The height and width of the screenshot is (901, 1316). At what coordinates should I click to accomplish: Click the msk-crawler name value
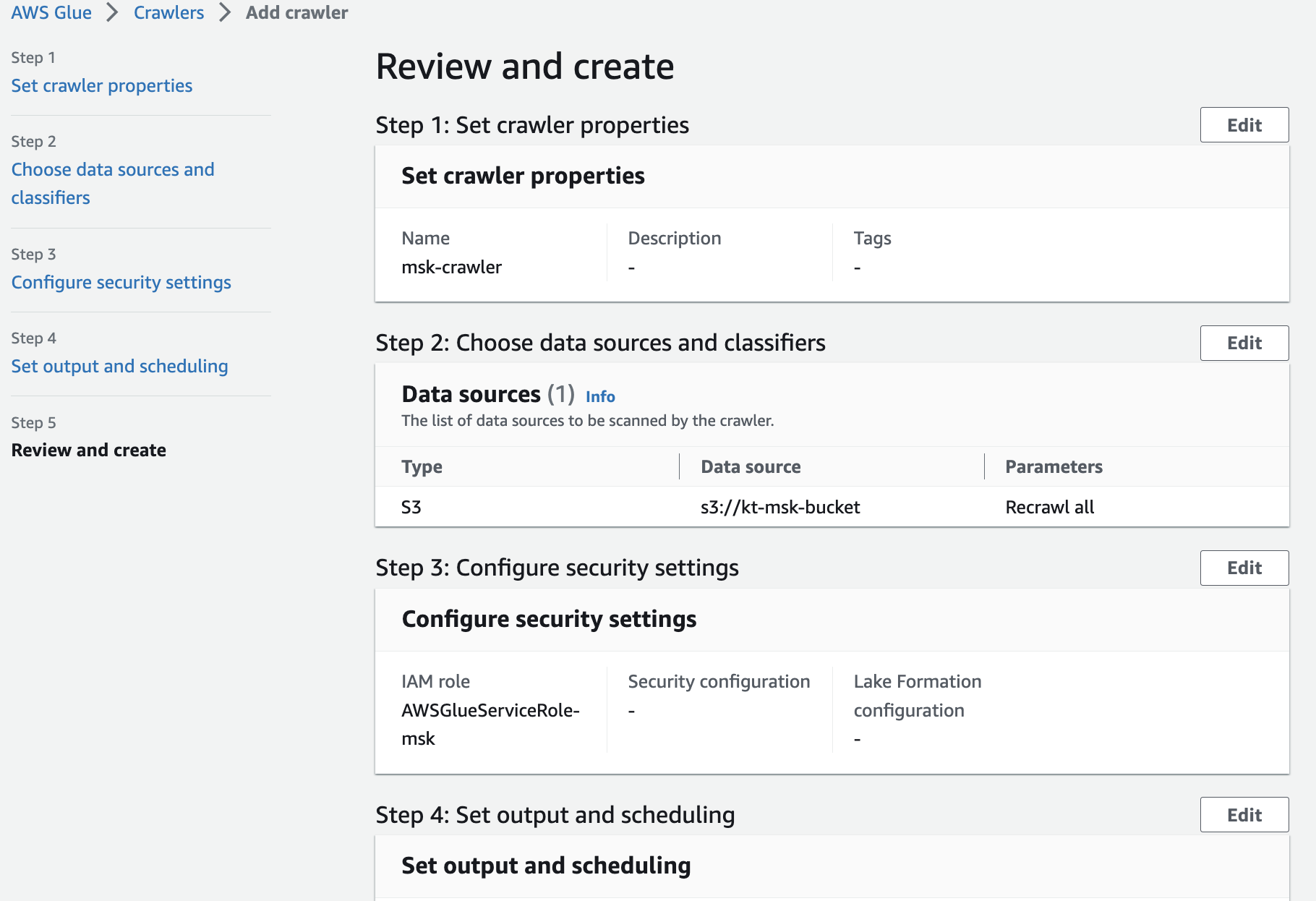coord(452,267)
